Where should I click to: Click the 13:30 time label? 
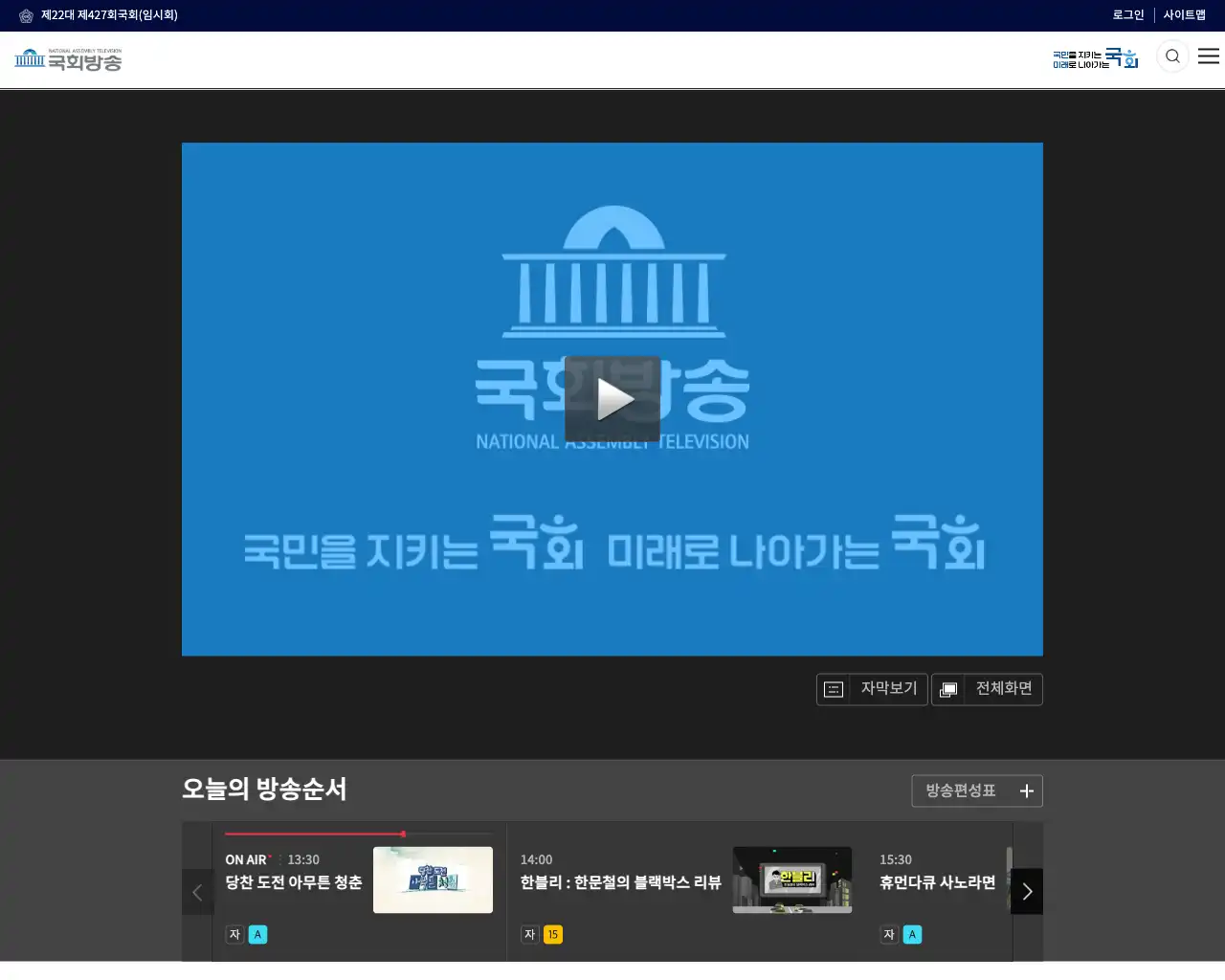[x=303, y=859]
